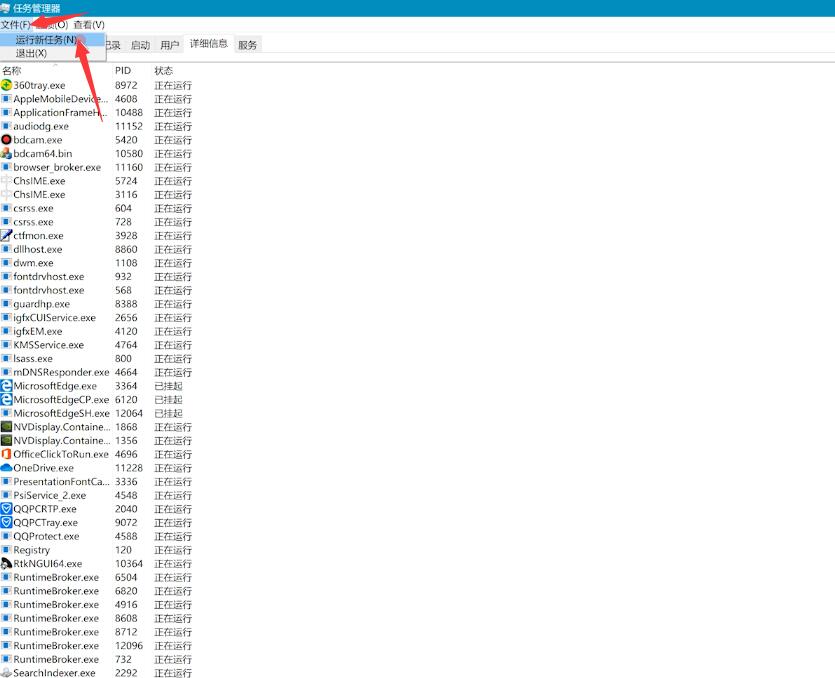Click the MicrosoftEdgeSH.exe process name
835x678 pixels.
tap(62, 413)
